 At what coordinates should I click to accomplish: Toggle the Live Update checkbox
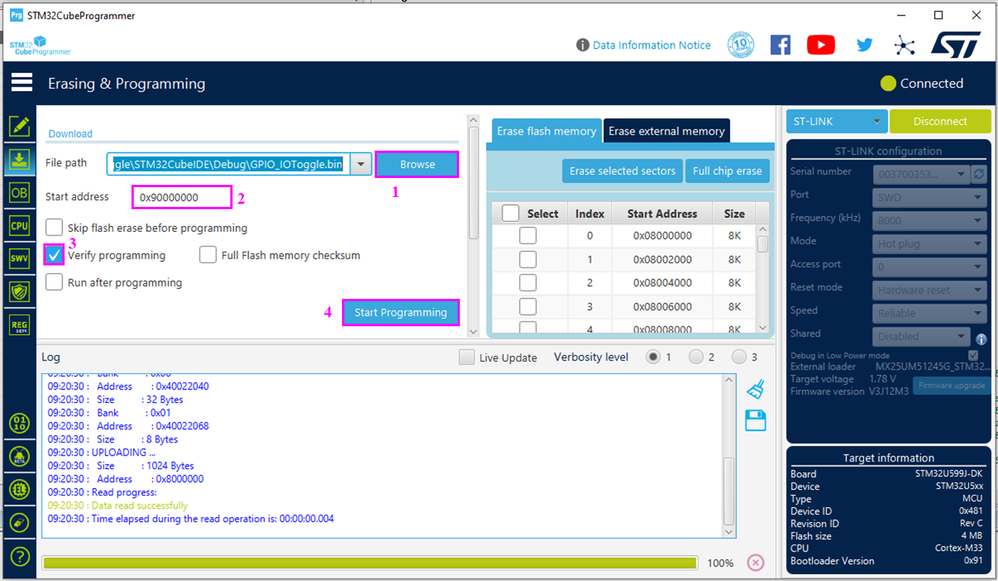(467, 357)
